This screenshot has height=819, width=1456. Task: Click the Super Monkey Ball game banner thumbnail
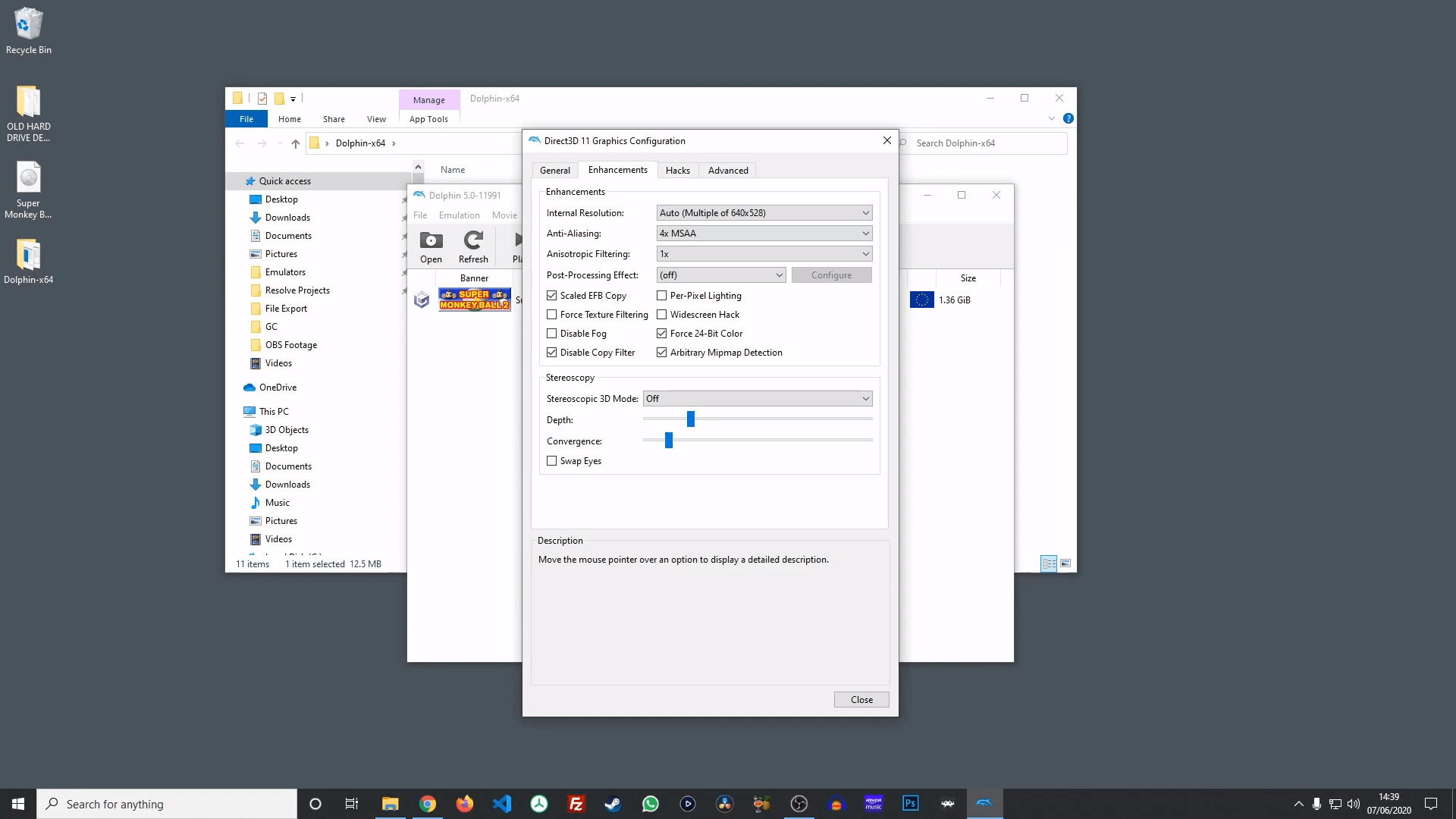coord(475,299)
